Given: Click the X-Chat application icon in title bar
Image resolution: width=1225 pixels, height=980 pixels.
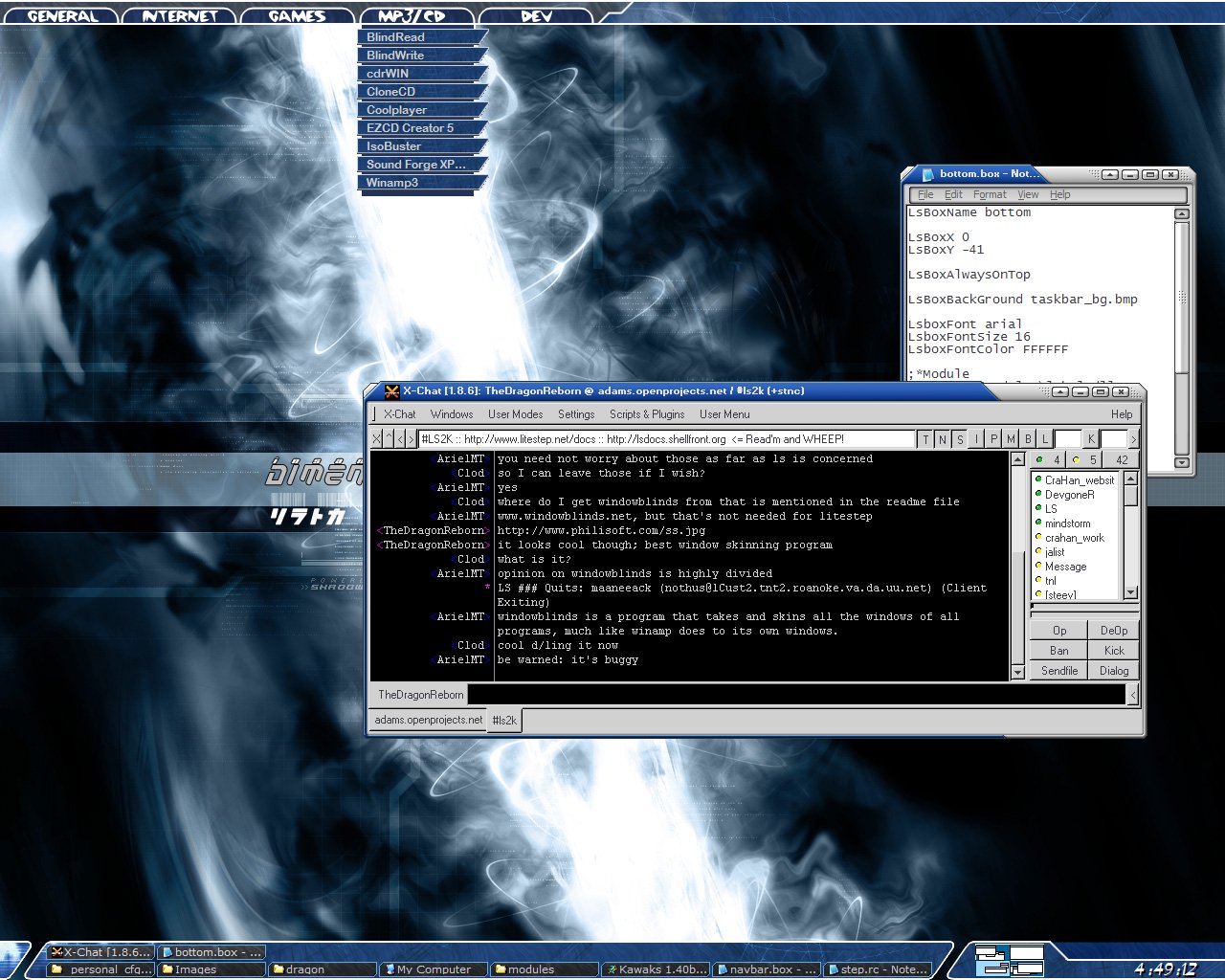Looking at the screenshot, I should click(391, 391).
